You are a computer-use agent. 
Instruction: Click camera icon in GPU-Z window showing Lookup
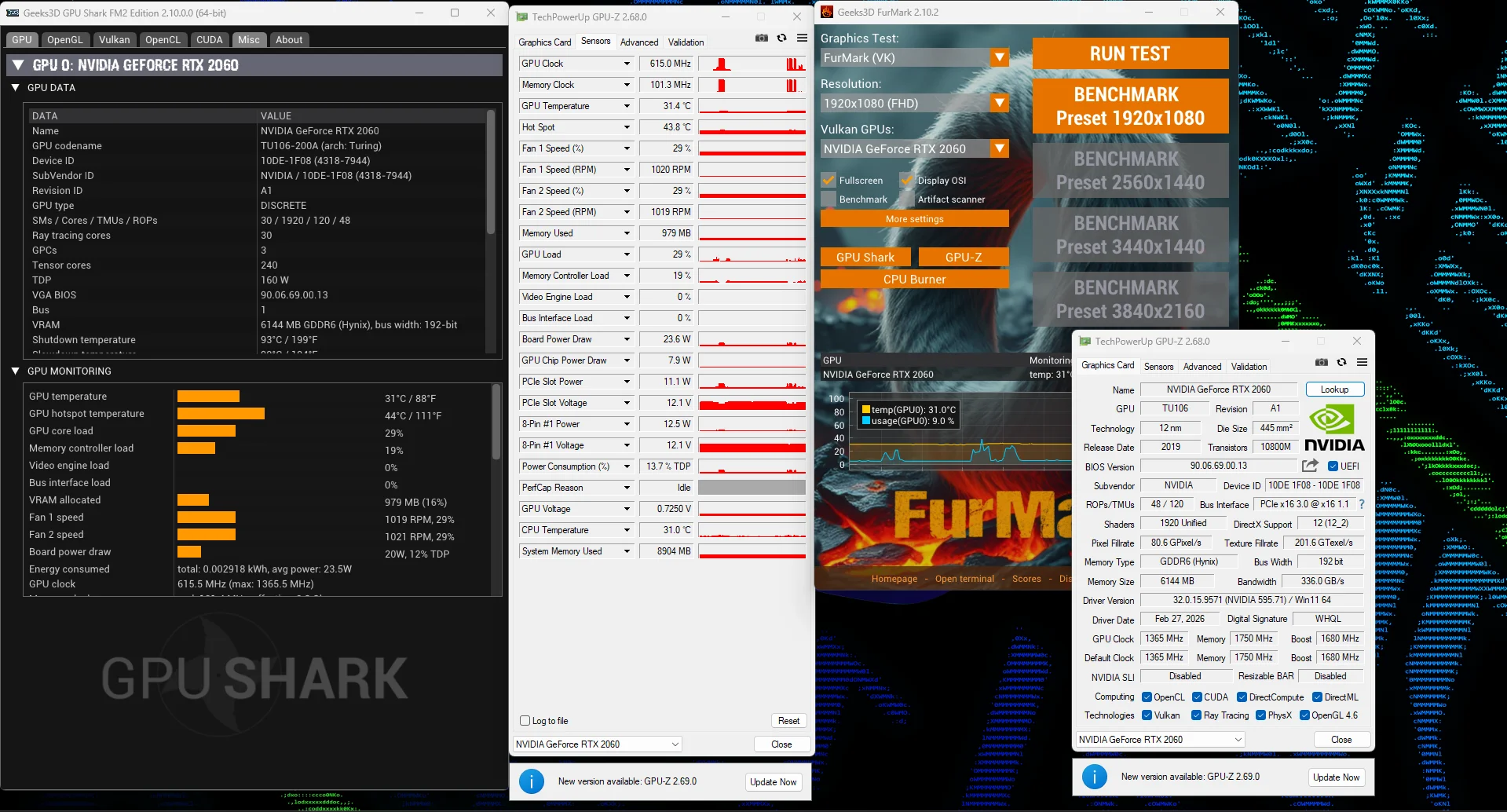(x=1322, y=363)
